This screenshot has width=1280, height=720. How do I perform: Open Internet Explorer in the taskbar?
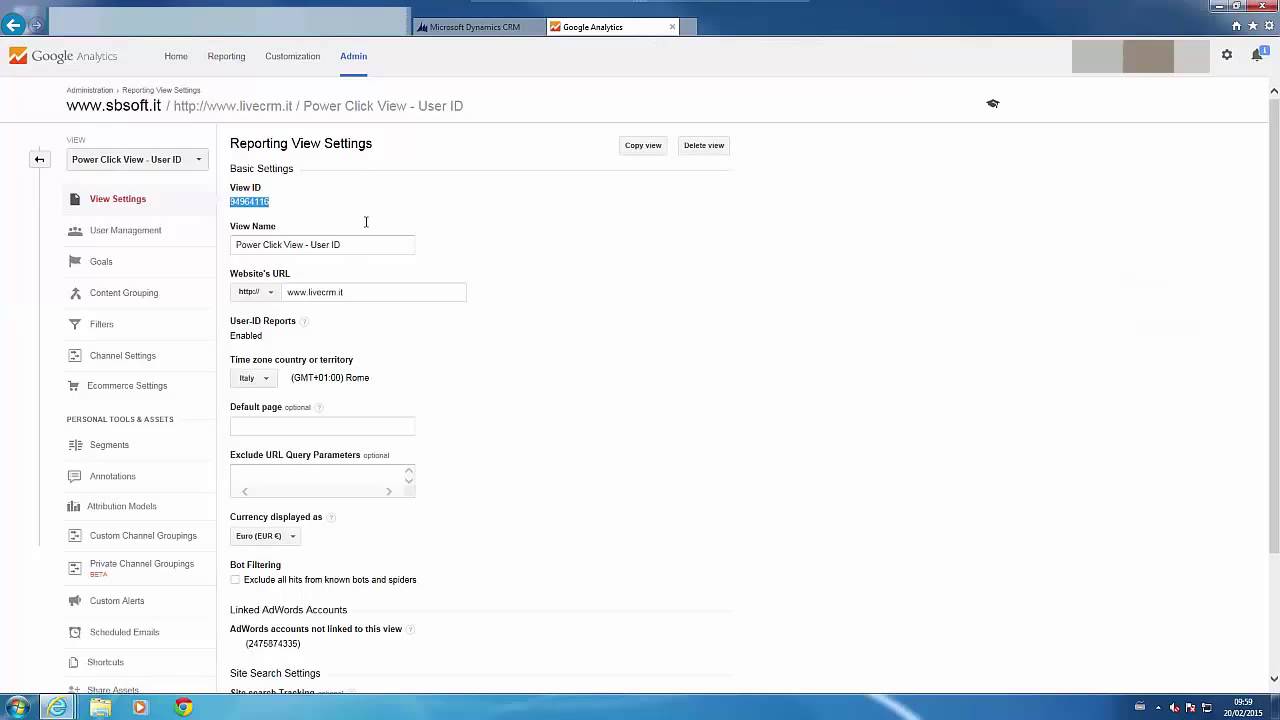pyautogui.click(x=57, y=707)
